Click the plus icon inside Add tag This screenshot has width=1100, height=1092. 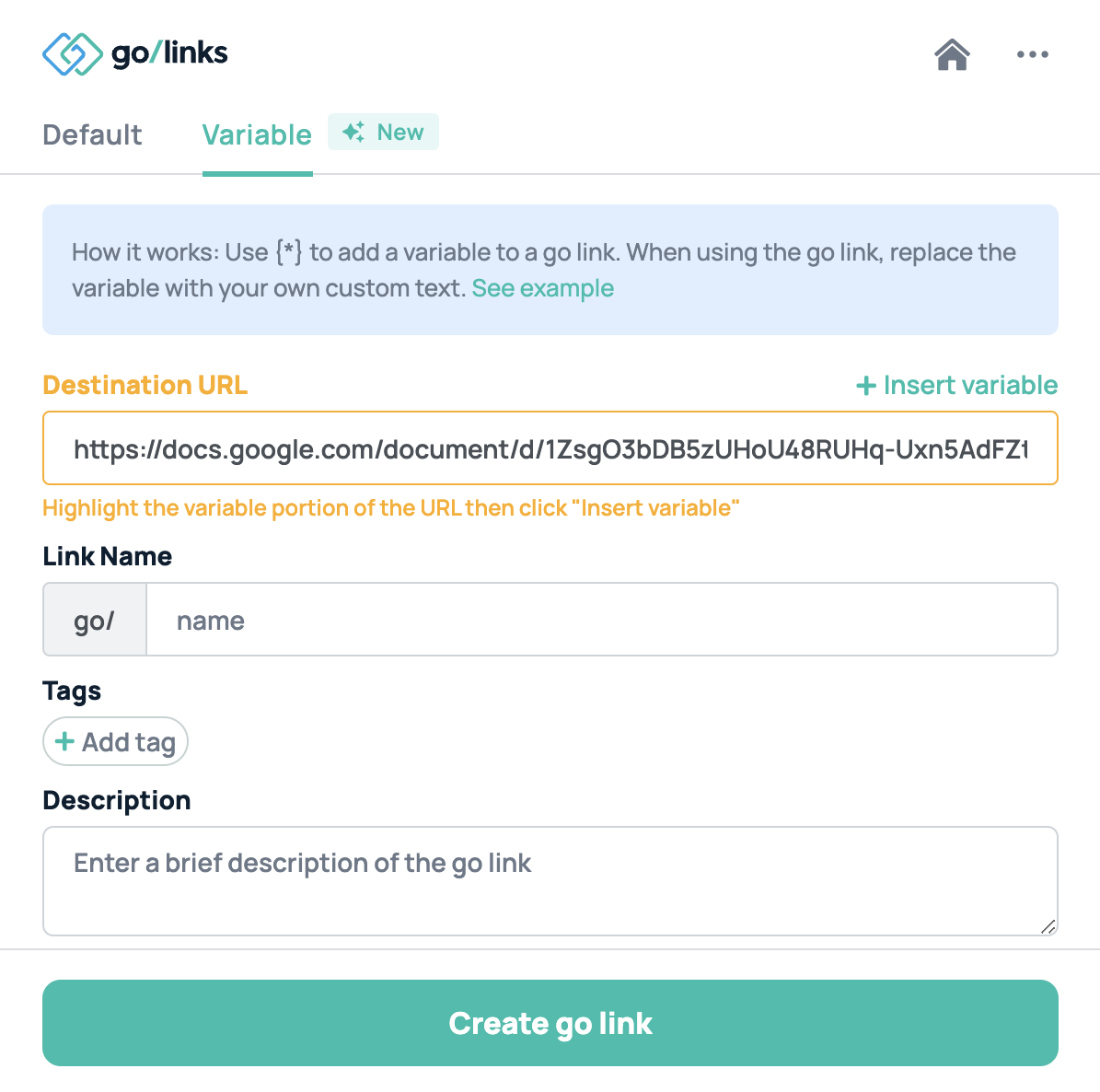click(64, 741)
